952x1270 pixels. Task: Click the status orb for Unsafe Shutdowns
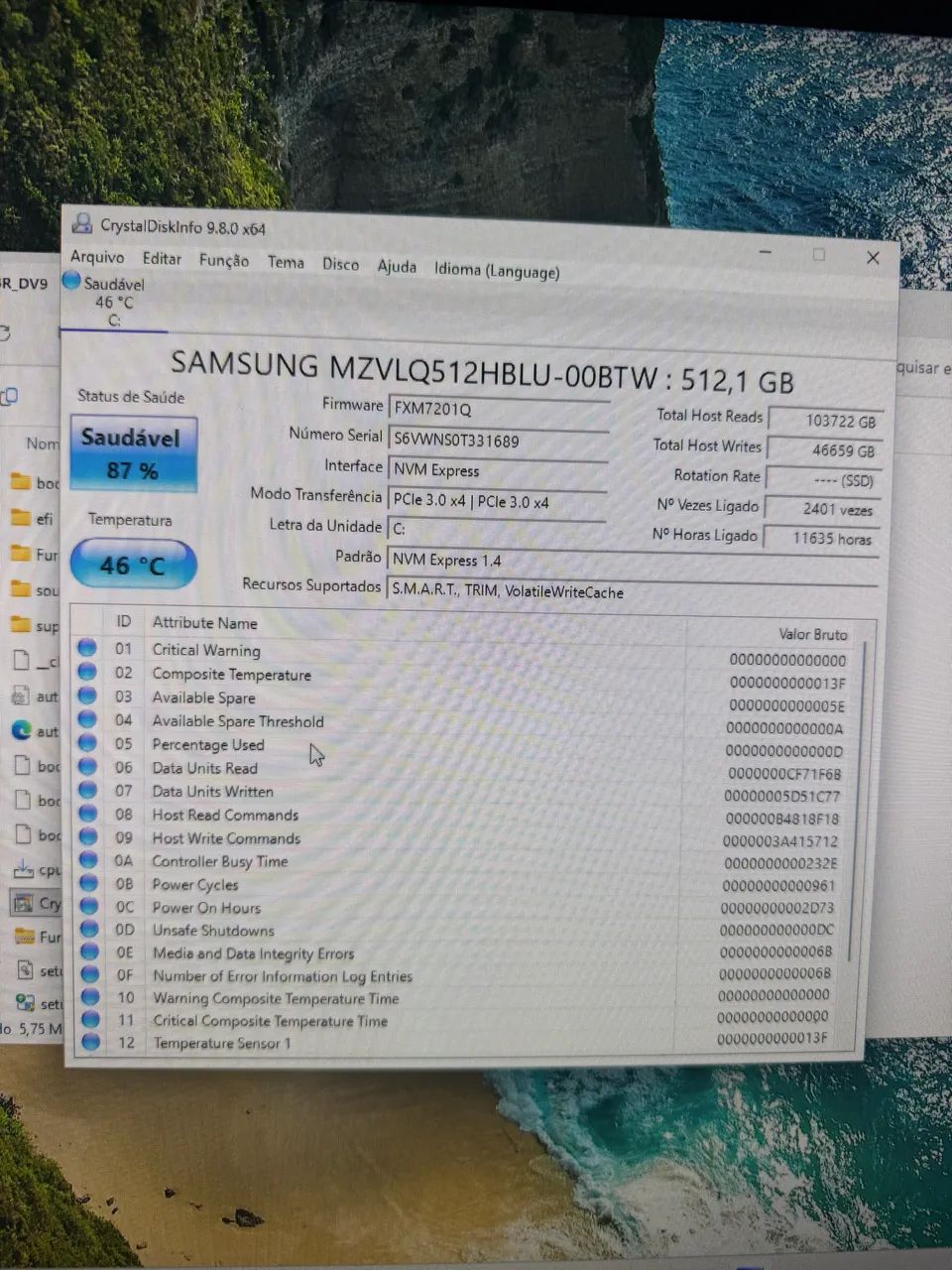point(89,929)
